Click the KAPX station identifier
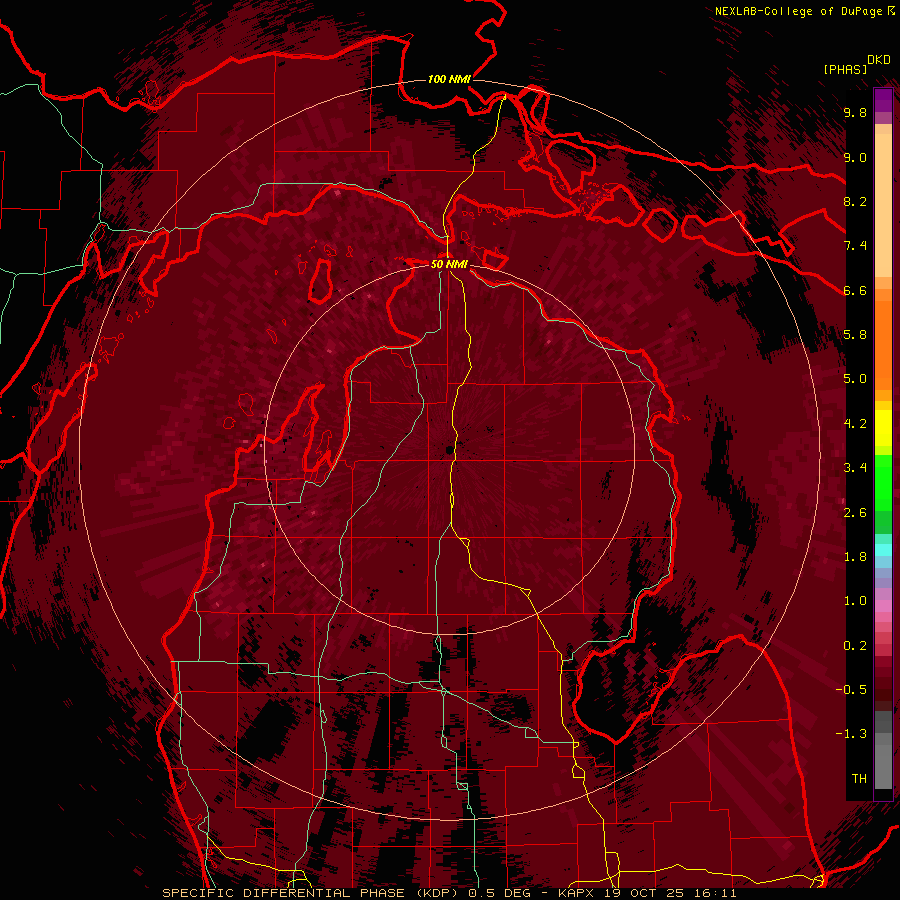This screenshot has height=900, width=900. pos(577,893)
